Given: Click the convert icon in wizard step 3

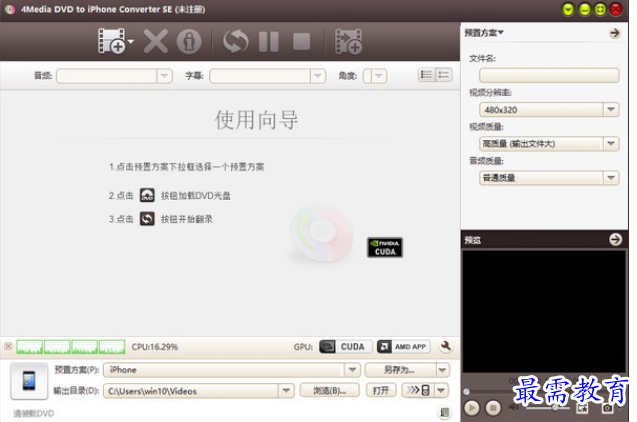Looking at the screenshot, I should pyautogui.click(x=147, y=219).
